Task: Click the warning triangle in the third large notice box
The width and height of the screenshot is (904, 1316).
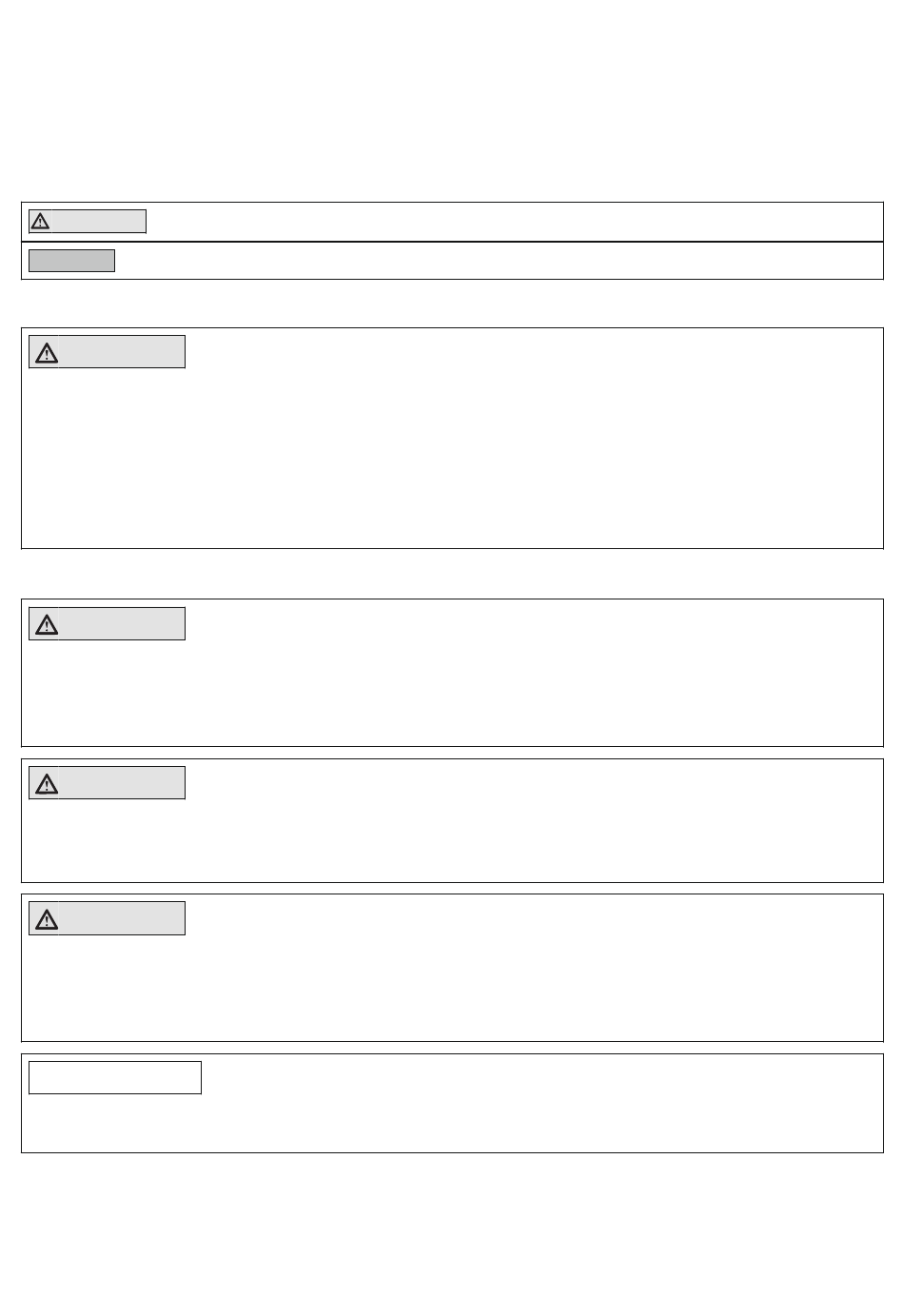Action: coord(47,784)
